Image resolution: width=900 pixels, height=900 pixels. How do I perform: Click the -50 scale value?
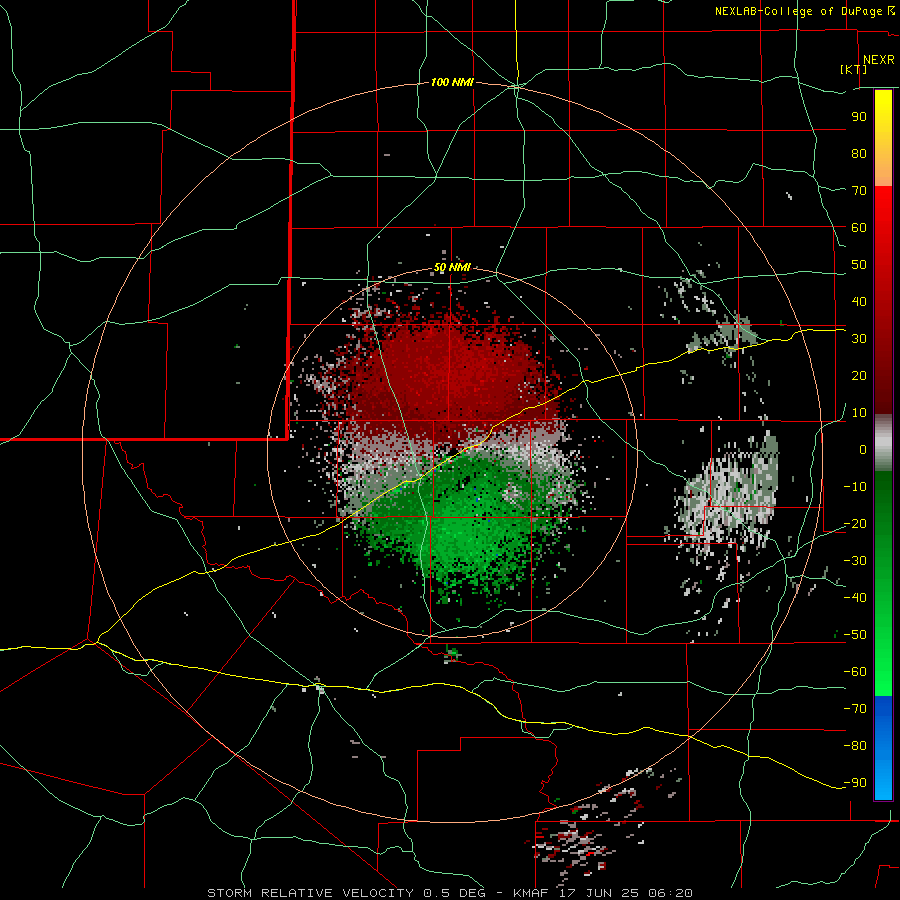click(x=855, y=635)
